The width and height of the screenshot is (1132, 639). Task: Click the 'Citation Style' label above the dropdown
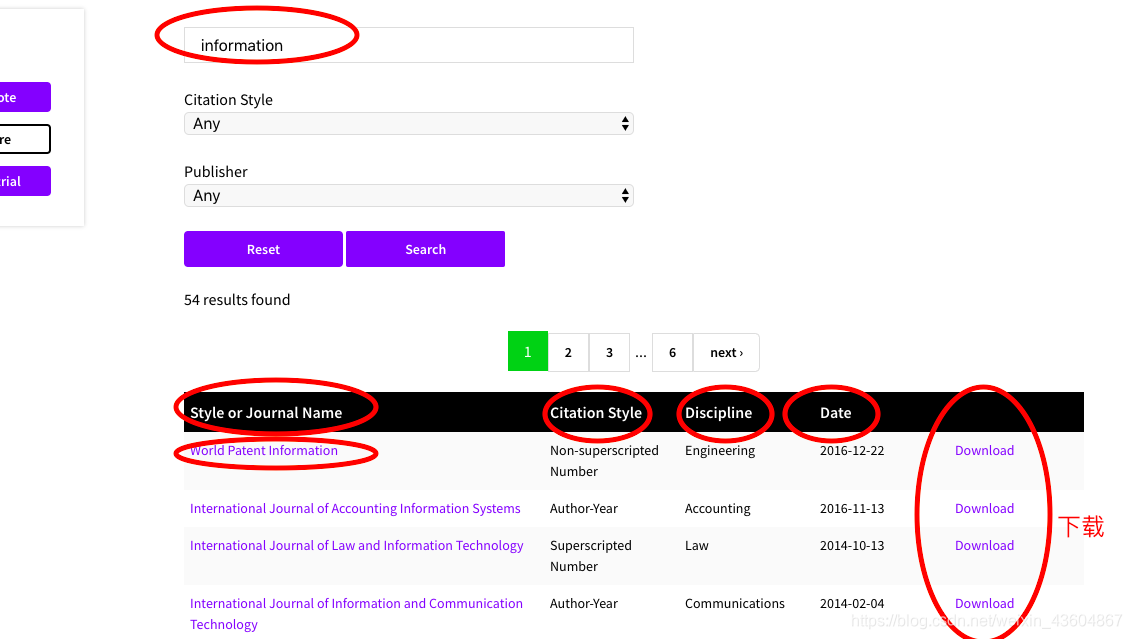tap(228, 100)
